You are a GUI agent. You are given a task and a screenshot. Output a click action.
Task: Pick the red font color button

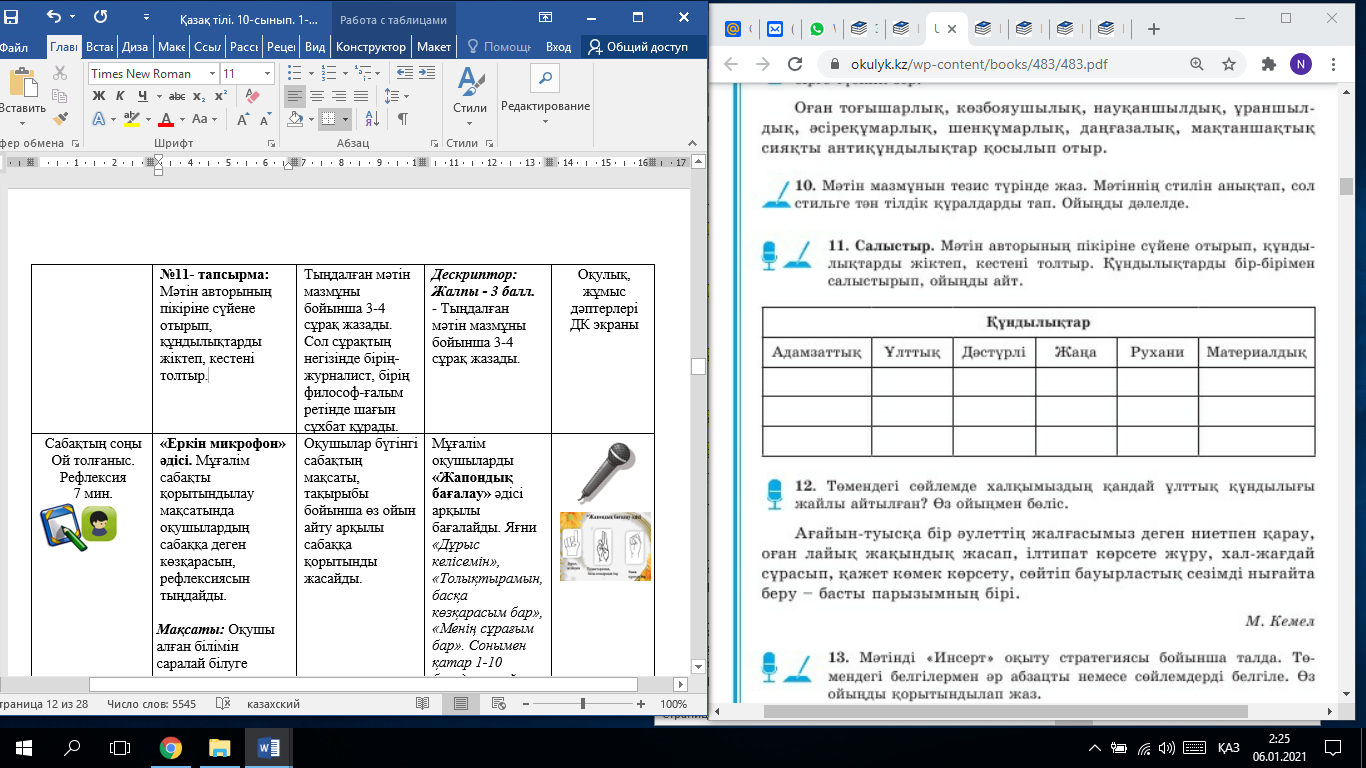pos(166,119)
